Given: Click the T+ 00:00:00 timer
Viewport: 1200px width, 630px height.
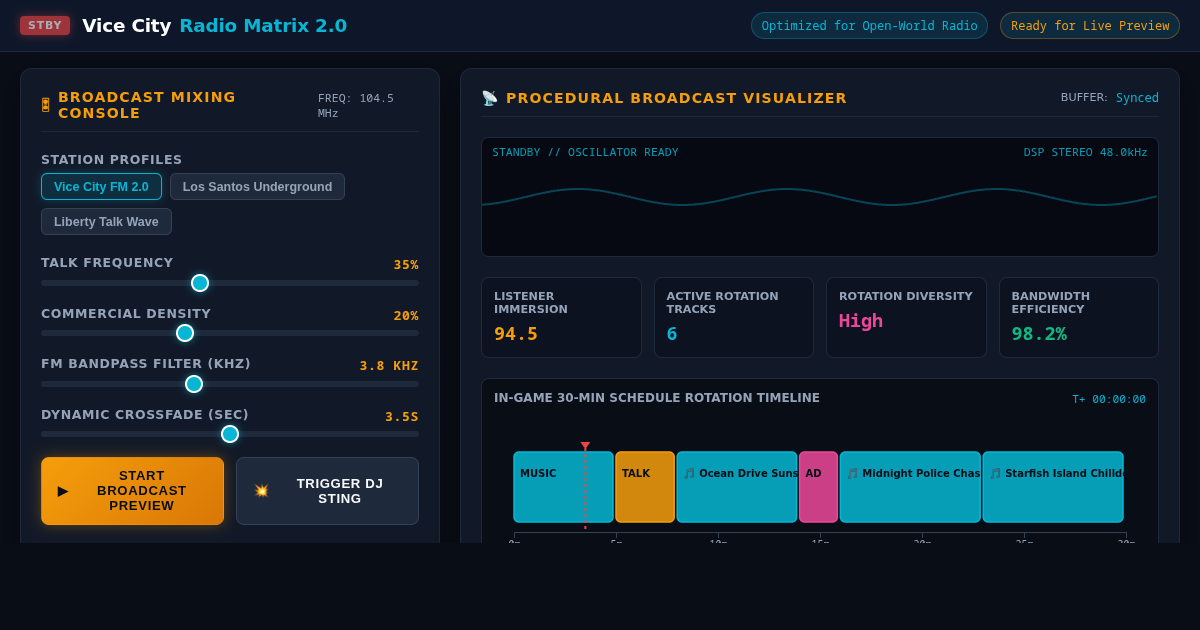Looking at the screenshot, I should (1109, 399).
